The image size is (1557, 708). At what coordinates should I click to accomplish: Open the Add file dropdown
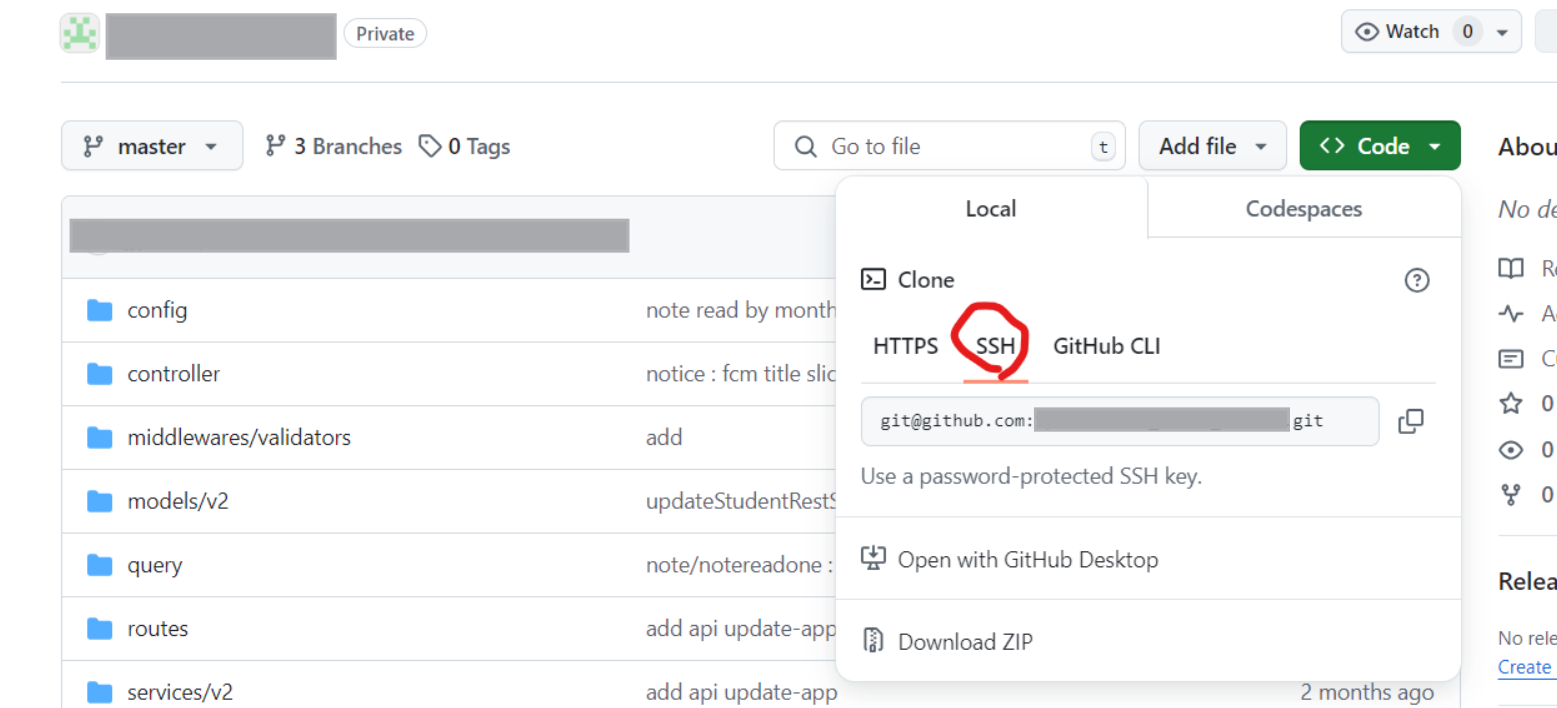click(1212, 146)
